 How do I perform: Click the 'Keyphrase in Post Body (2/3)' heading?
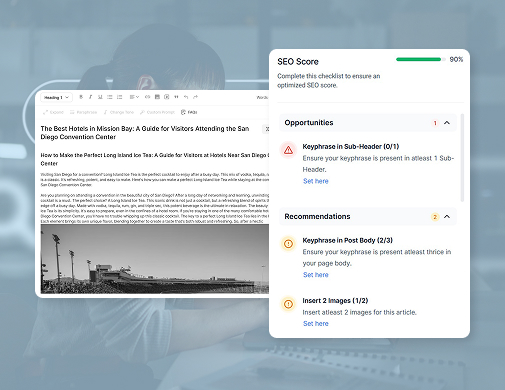(348, 240)
